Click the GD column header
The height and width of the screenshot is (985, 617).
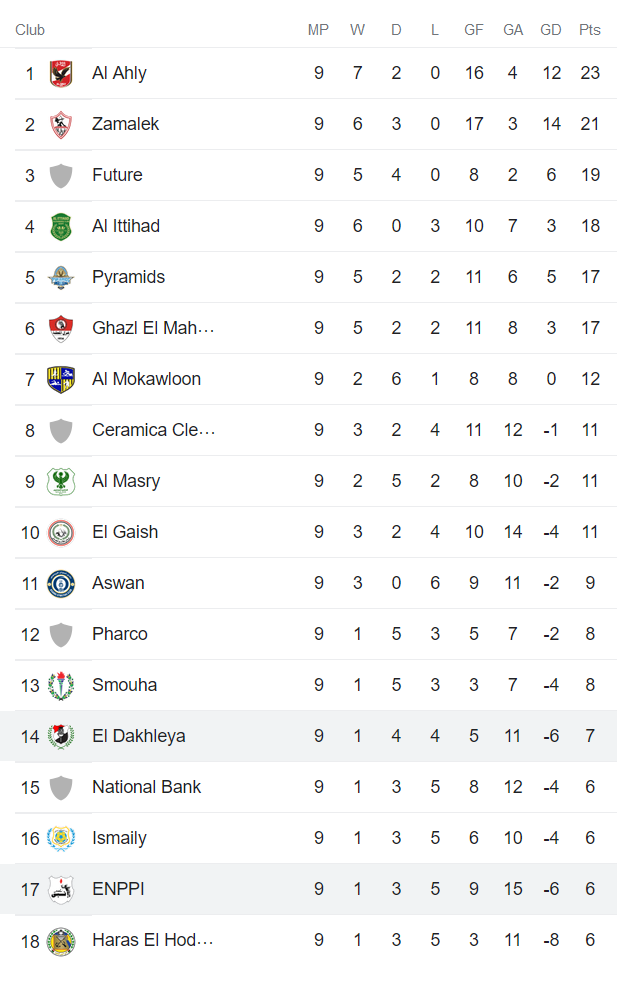pos(550,29)
